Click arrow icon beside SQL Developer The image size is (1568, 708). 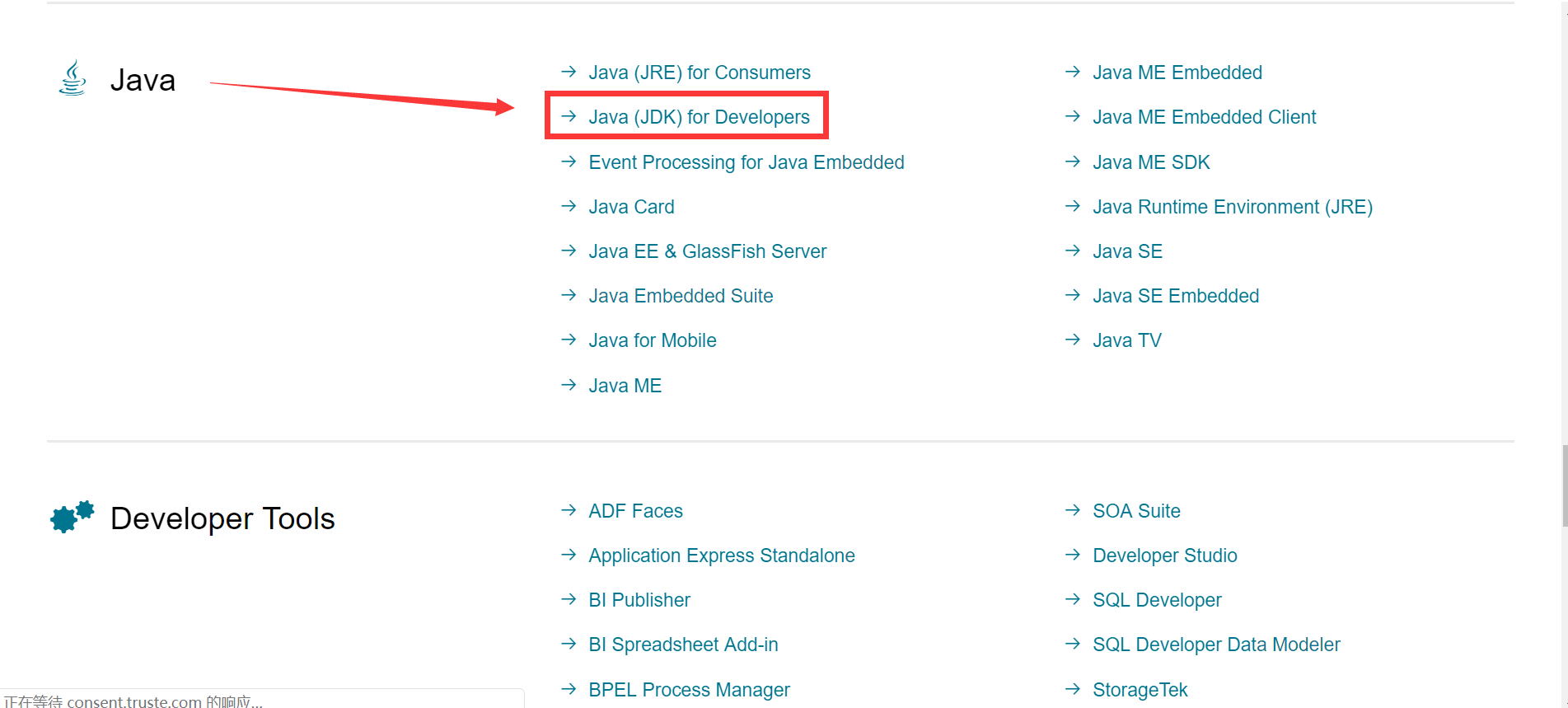1072,599
